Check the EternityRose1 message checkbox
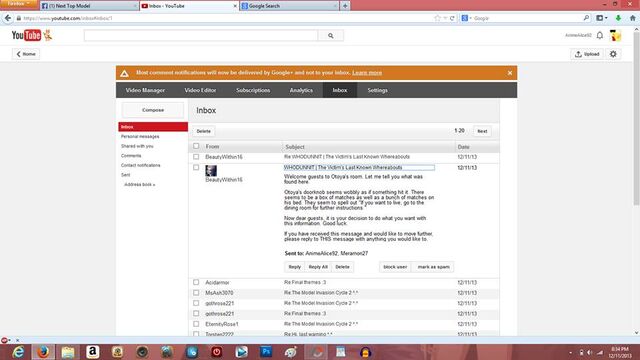Viewport: 640px width, 360px height. (x=196, y=324)
